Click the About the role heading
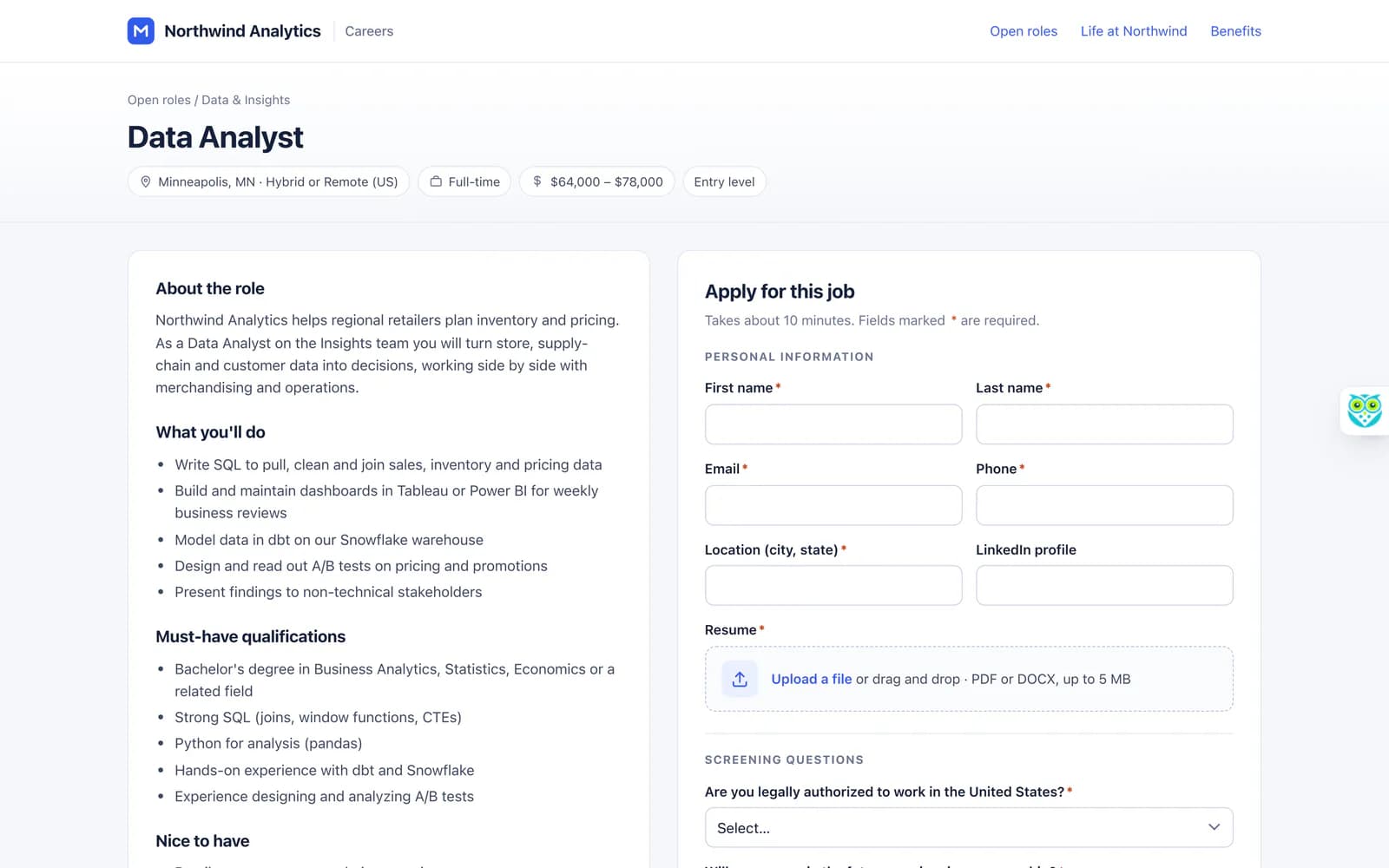The width and height of the screenshot is (1389, 868). click(210, 288)
